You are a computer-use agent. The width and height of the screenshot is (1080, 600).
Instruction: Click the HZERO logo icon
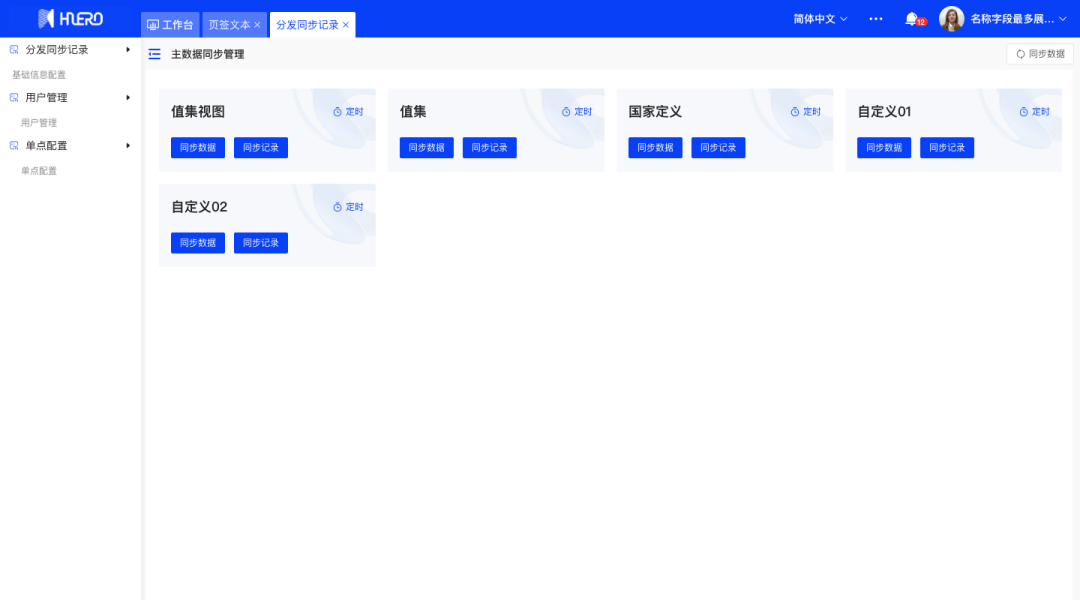pyautogui.click(x=46, y=19)
